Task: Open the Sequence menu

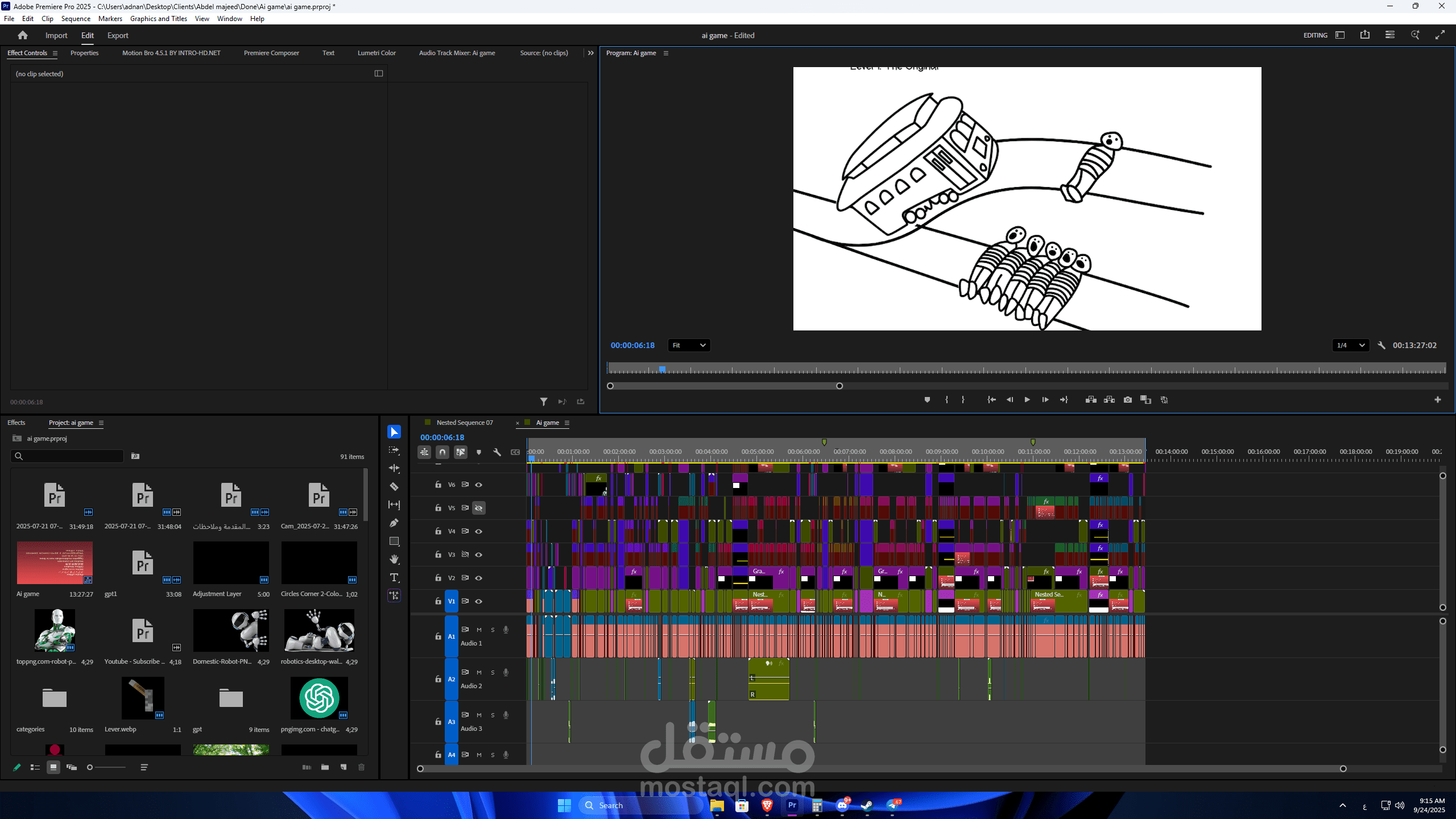Action: pos(76,19)
